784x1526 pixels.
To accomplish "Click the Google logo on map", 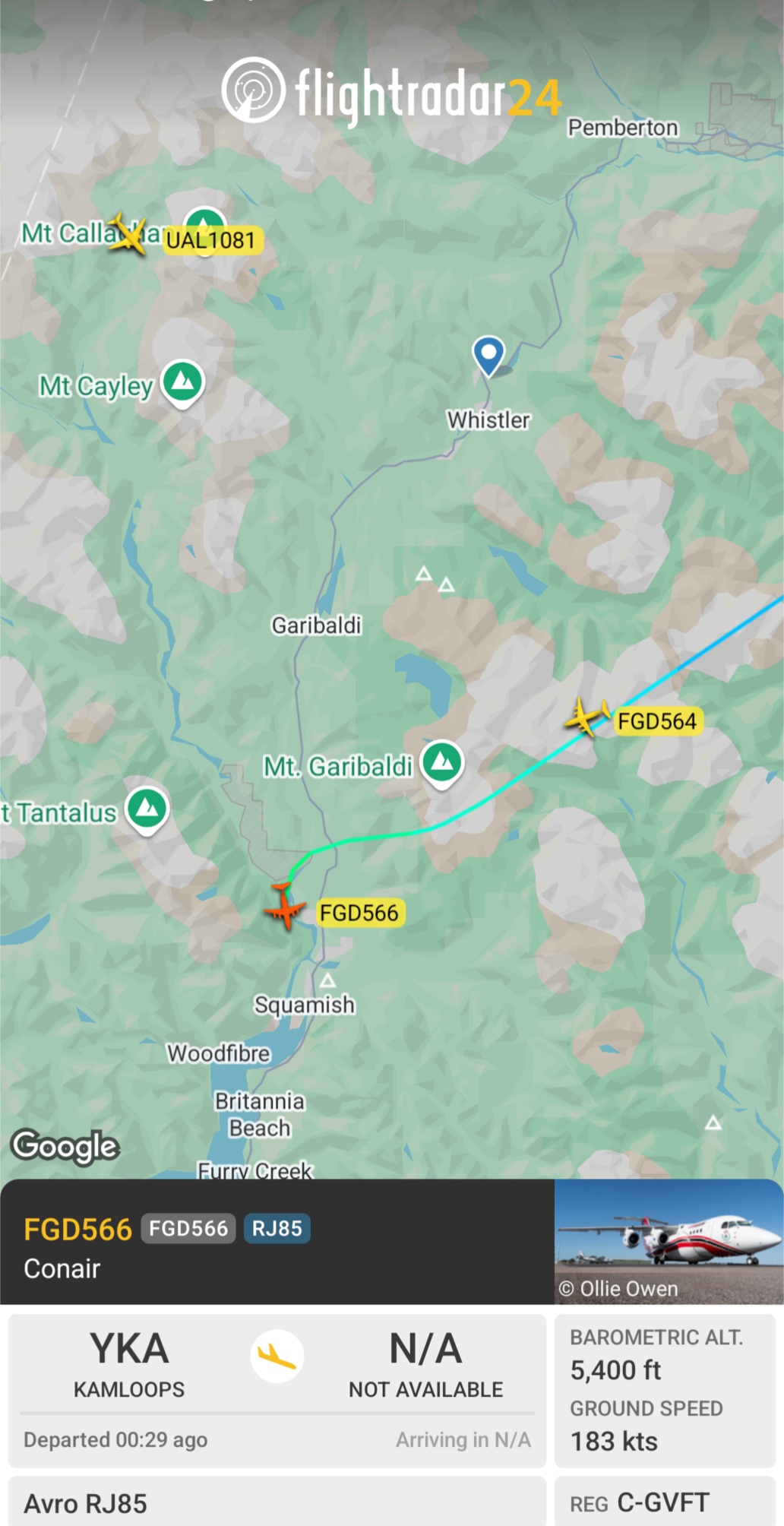I will (65, 1147).
